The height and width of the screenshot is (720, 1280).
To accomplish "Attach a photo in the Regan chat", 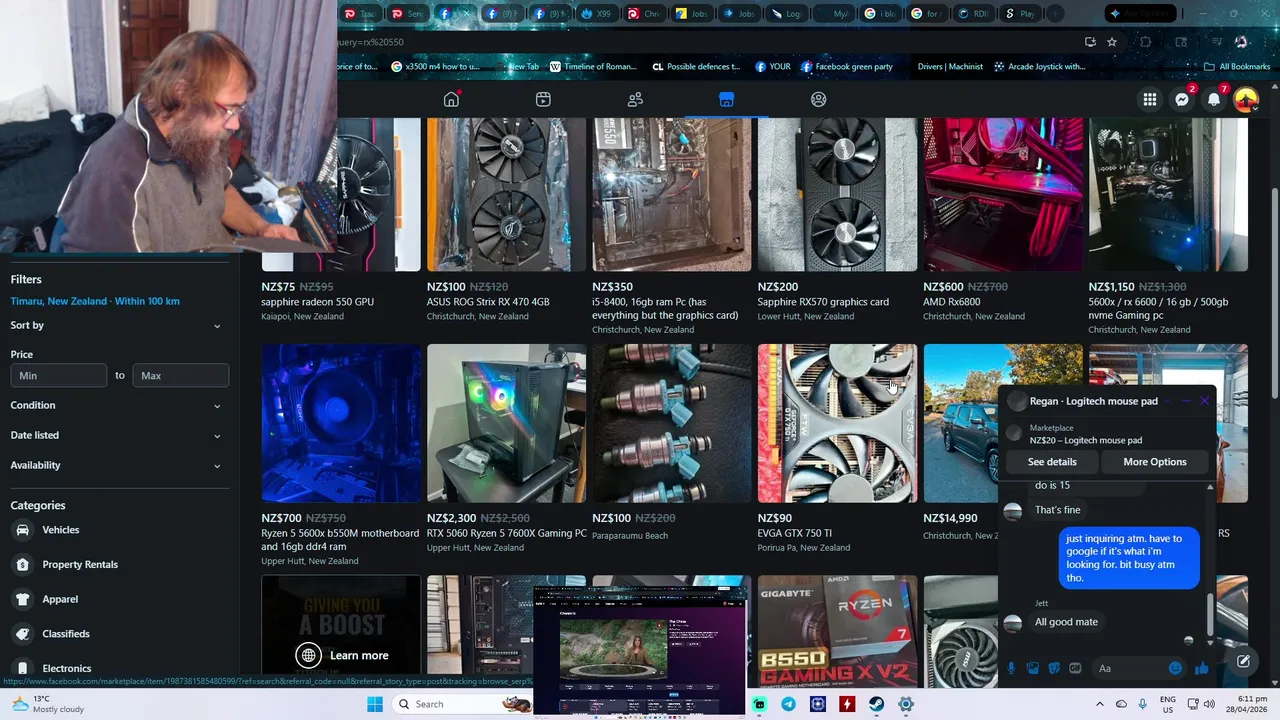I will click(x=1033, y=668).
